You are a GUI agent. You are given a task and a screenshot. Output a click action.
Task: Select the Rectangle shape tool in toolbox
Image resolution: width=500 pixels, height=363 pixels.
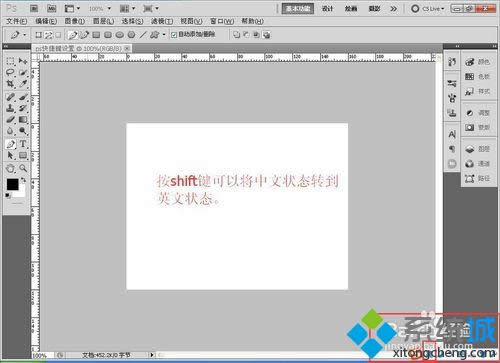tap(23, 155)
